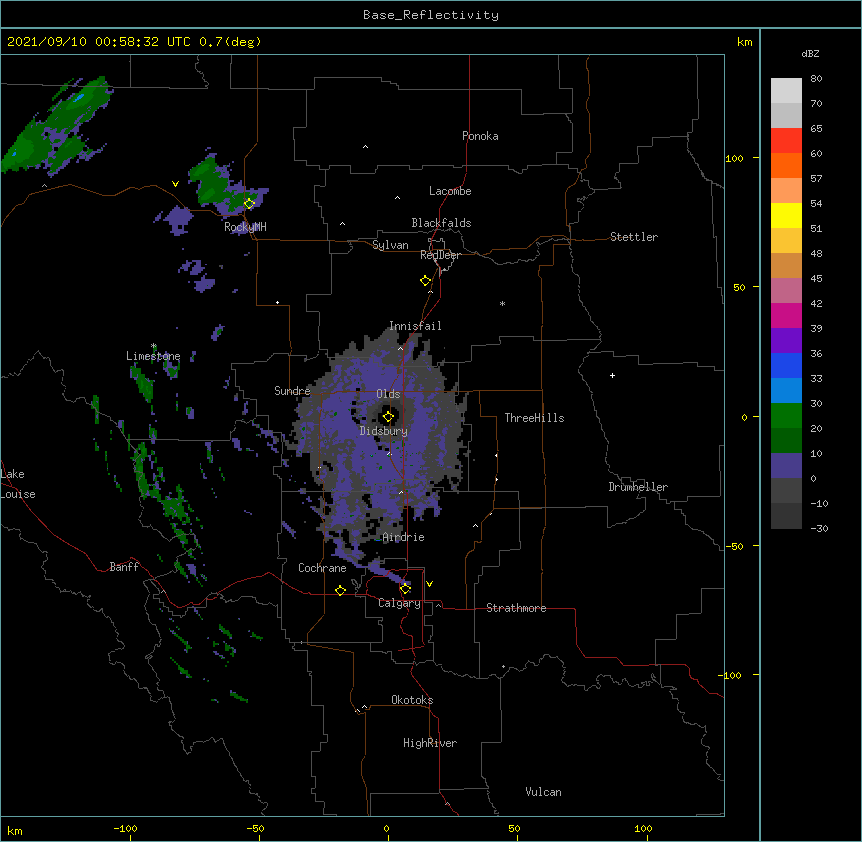This screenshot has width=862, height=842.
Task: Click the white plus marker north of Drumheller
Action: 612,375
